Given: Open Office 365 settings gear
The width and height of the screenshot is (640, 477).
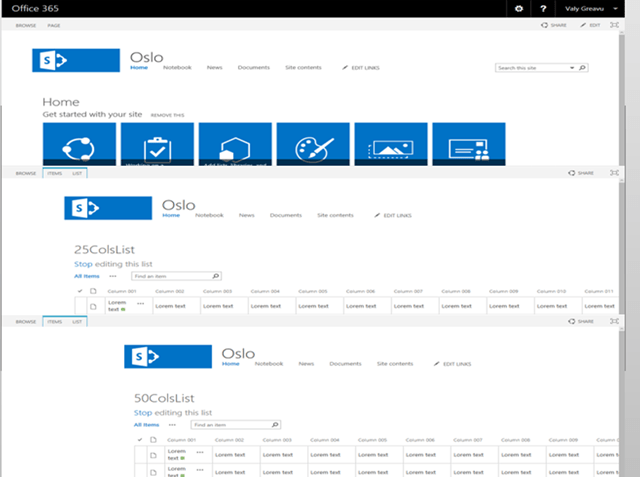Looking at the screenshot, I should point(518,8).
